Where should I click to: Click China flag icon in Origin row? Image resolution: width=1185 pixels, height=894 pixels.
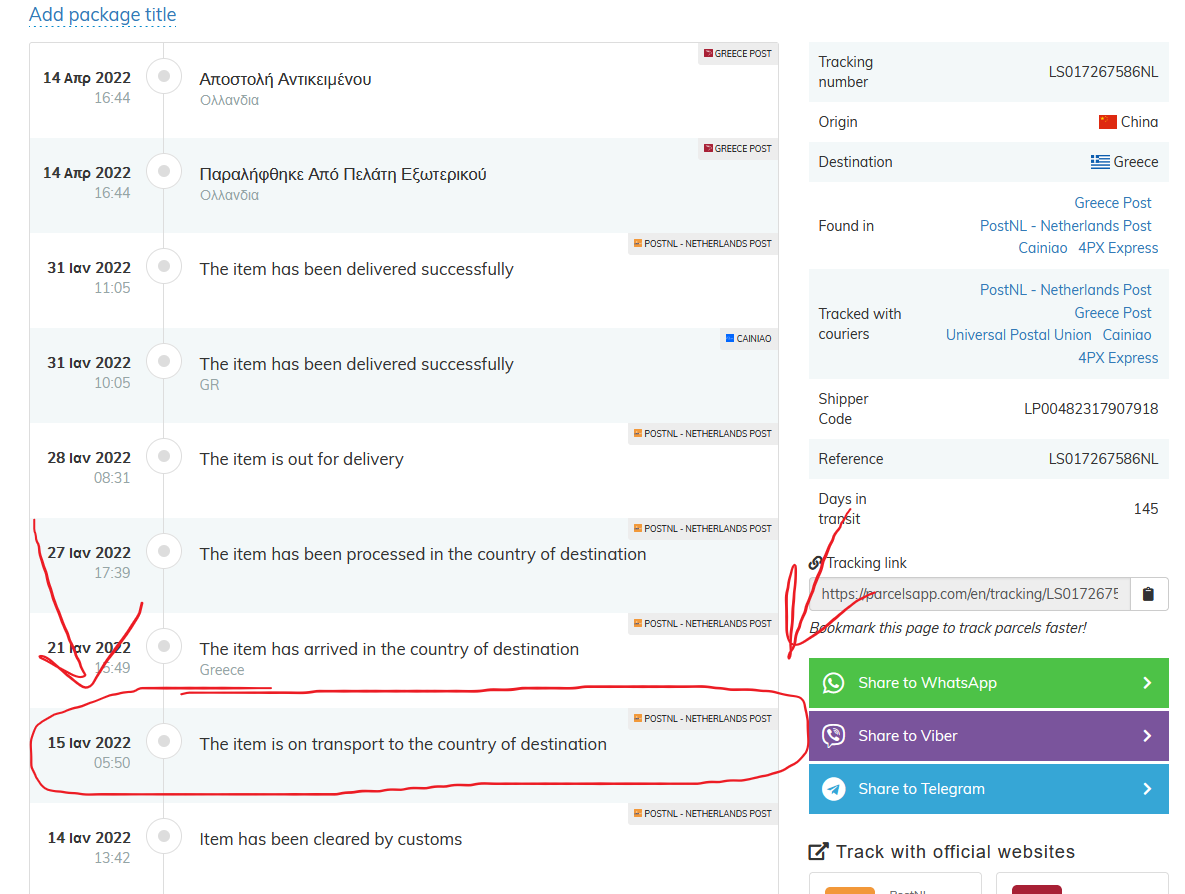point(1108,122)
